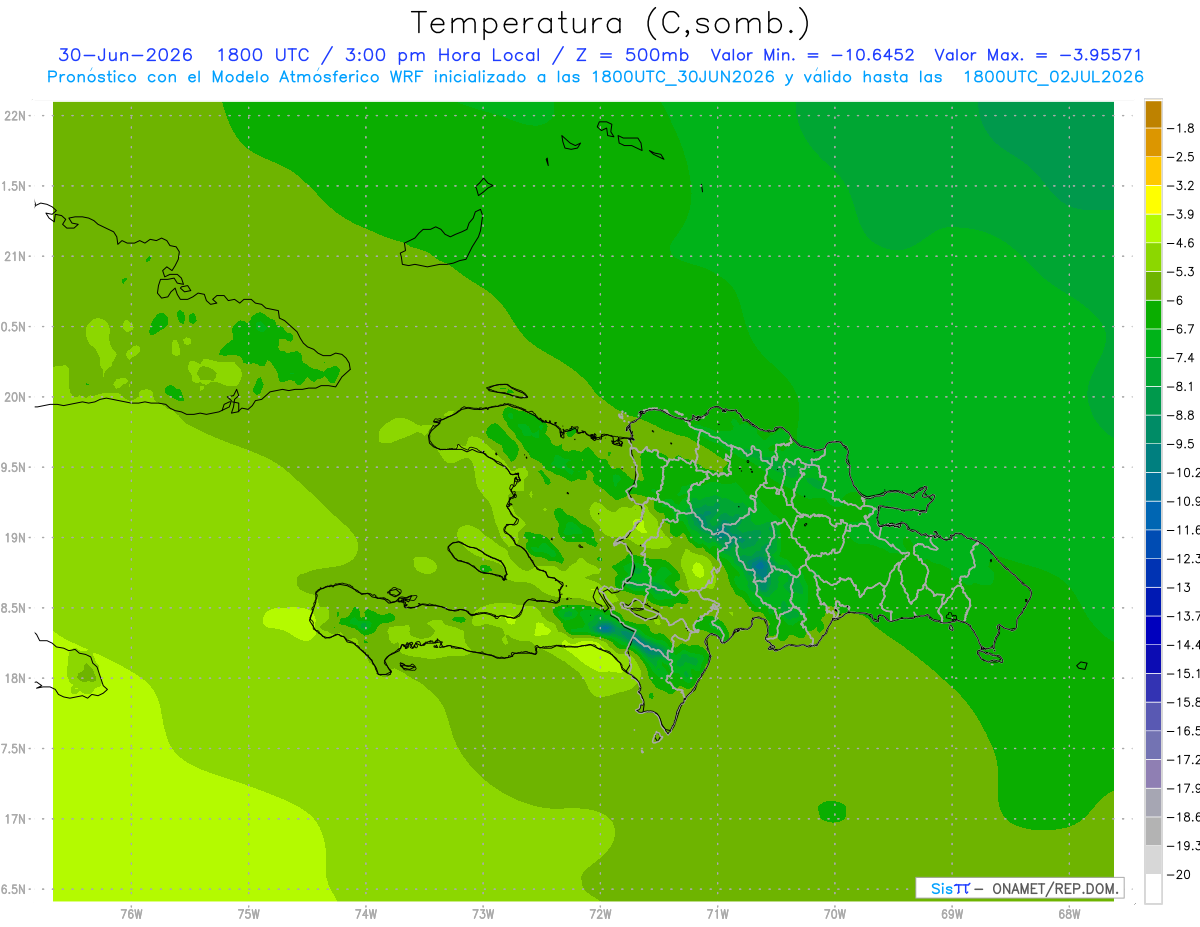Click the "Valor Min. = -10.6452" readout
The image size is (1200, 927).
point(812,55)
